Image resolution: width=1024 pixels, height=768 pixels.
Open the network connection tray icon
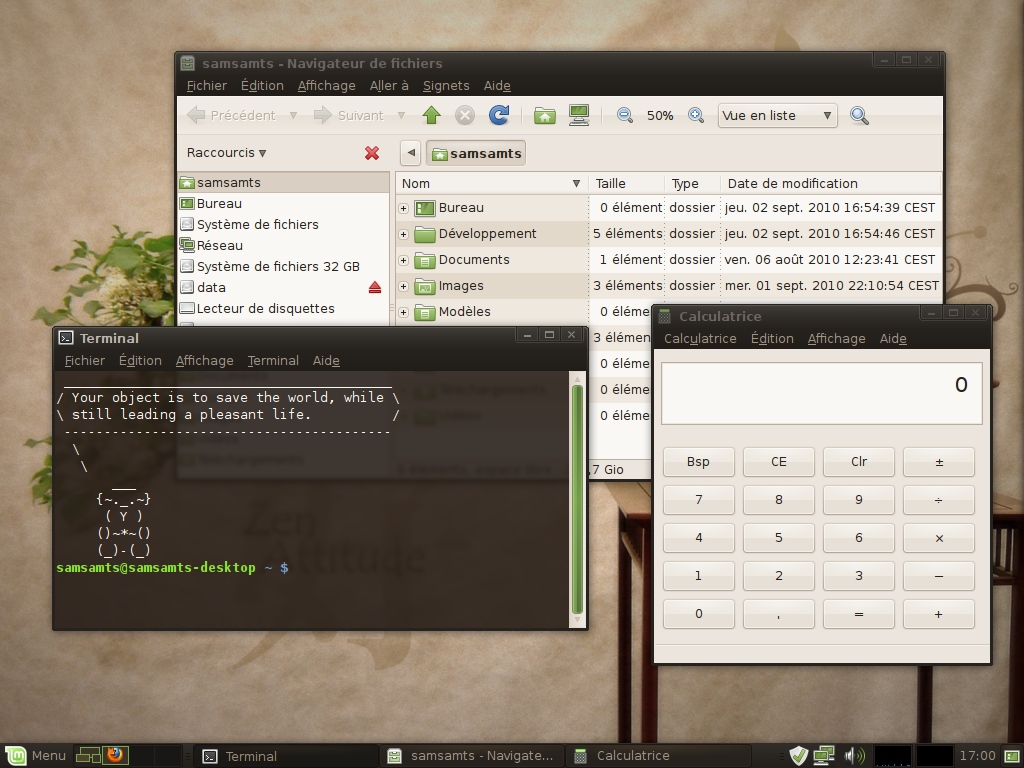tap(824, 756)
